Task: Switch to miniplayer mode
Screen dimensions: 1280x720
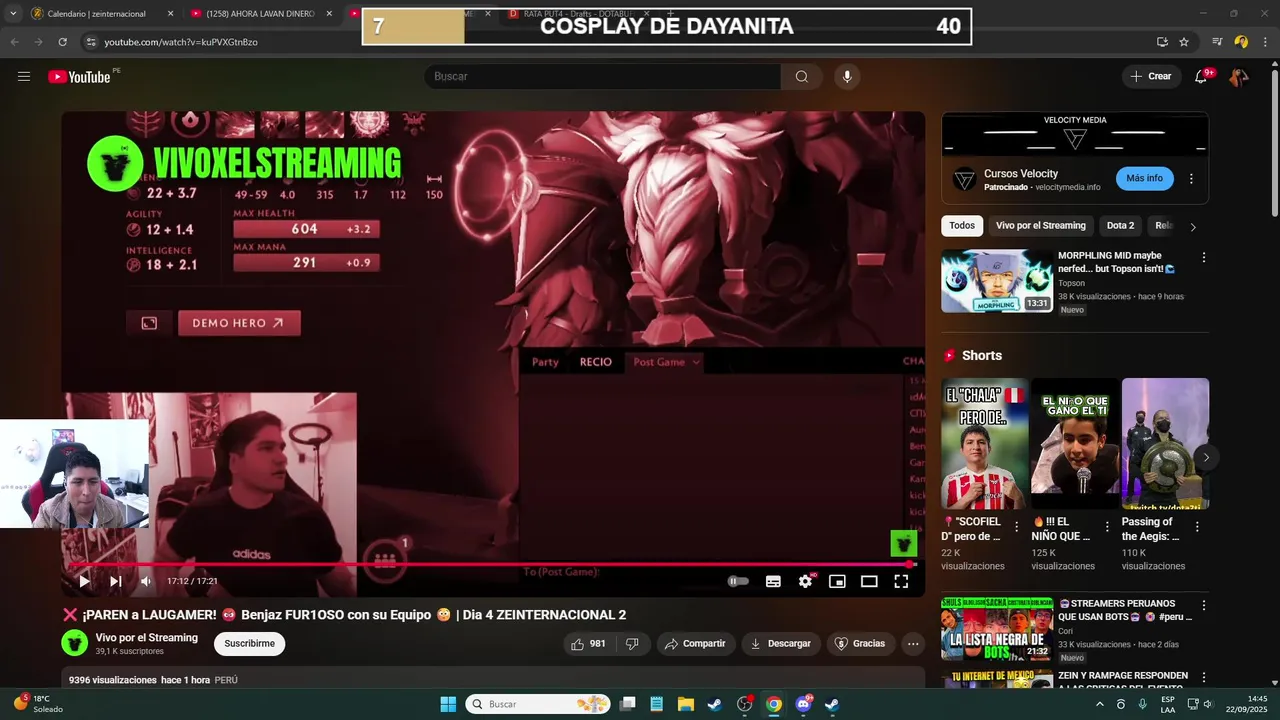Action: 837,581
